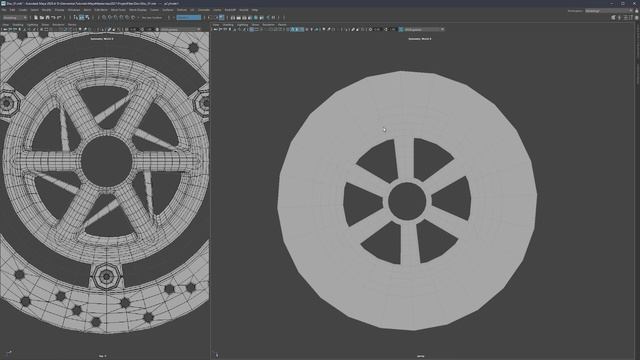This screenshot has width=640, height=360.
Task: Open the Windows menu
Action: (74, 10)
